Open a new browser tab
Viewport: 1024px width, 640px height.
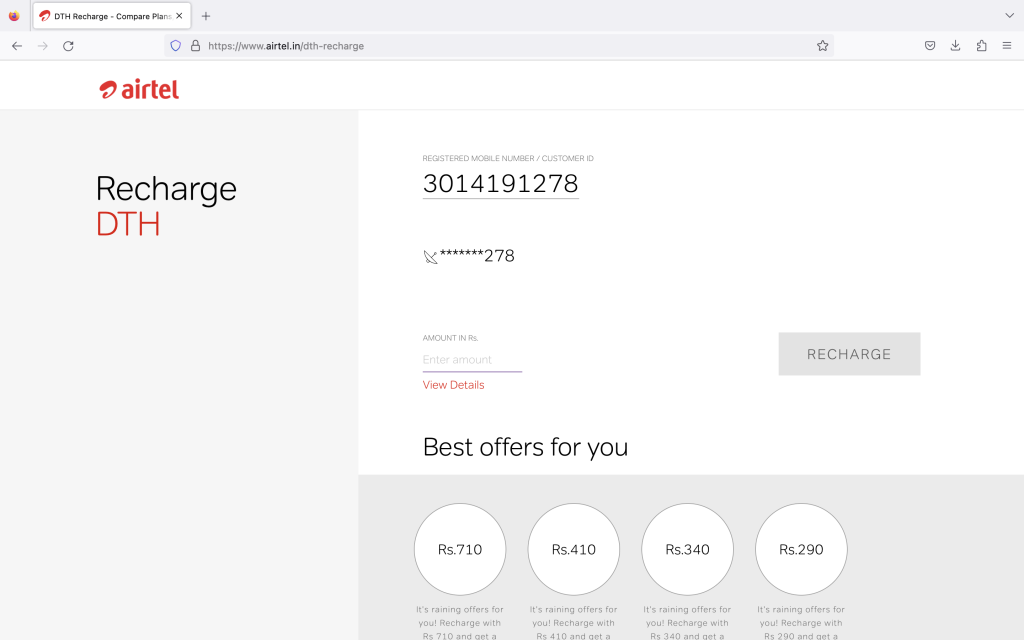click(x=206, y=16)
